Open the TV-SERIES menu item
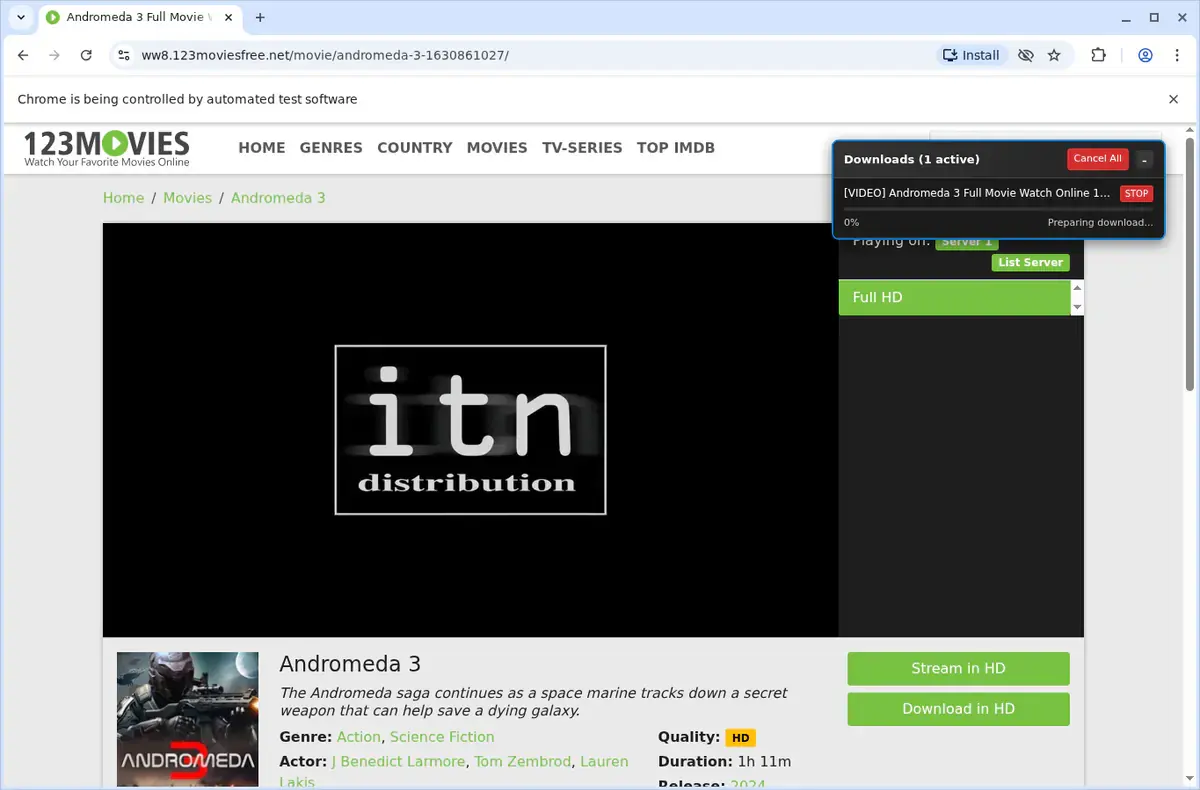This screenshot has height=790, width=1200. point(582,147)
